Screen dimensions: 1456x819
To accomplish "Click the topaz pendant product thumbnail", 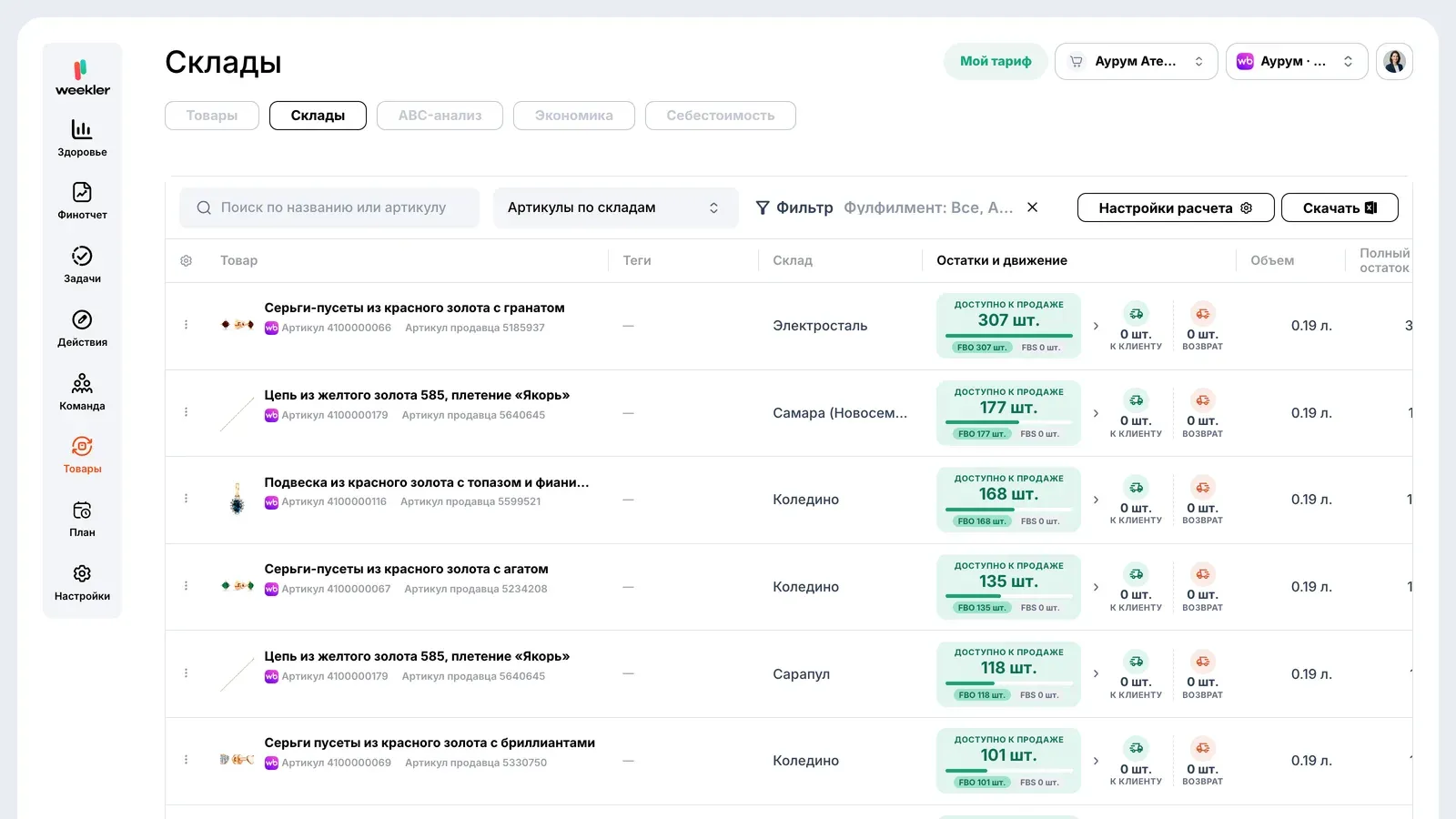I will point(237,499).
